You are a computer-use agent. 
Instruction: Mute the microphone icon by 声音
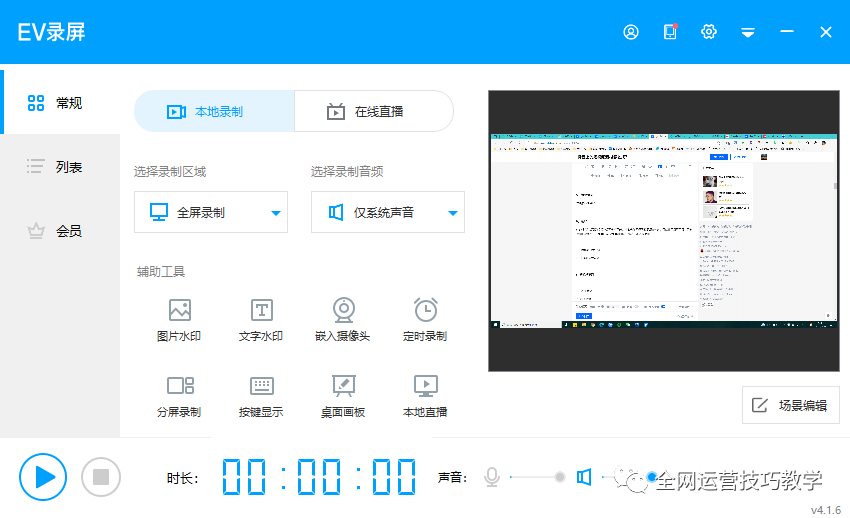pos(492,477)
